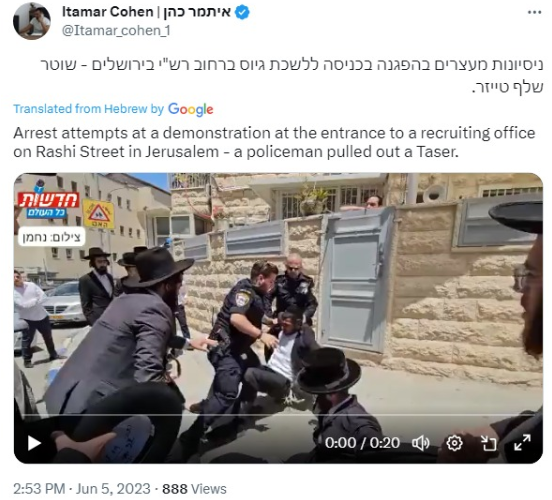
Task: Click the blue verified badge
Action: 242,13
